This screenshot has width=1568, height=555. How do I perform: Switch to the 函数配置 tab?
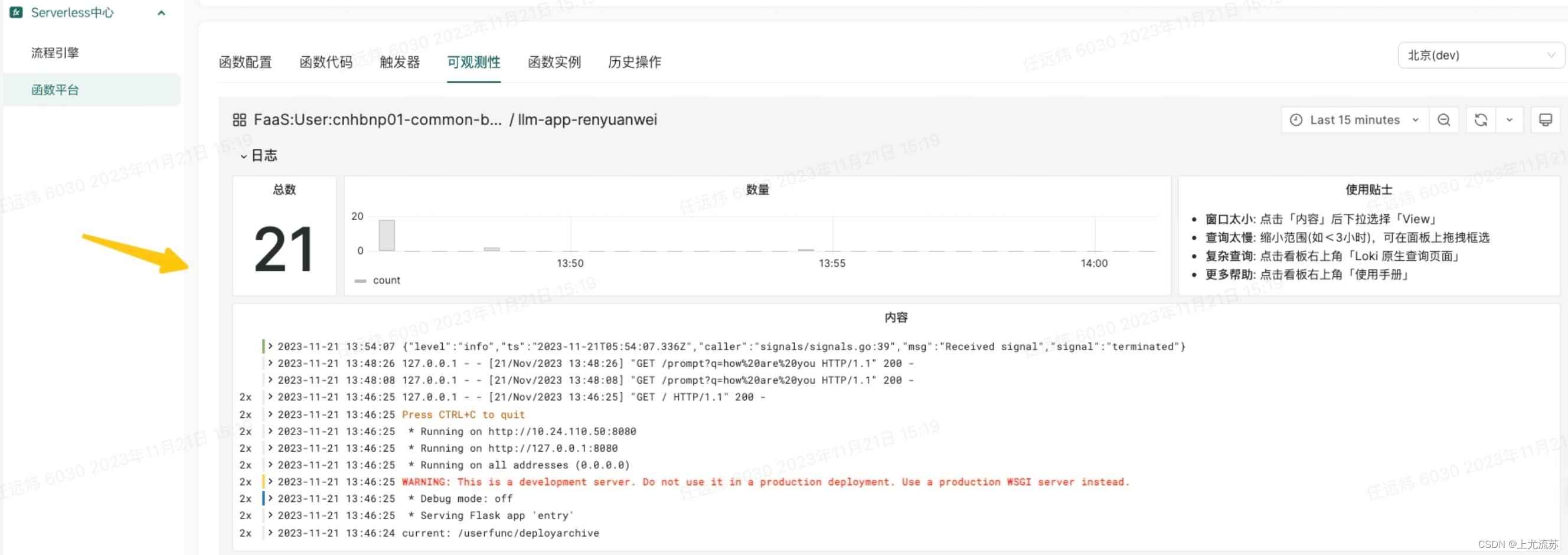(x=246, y=62)
